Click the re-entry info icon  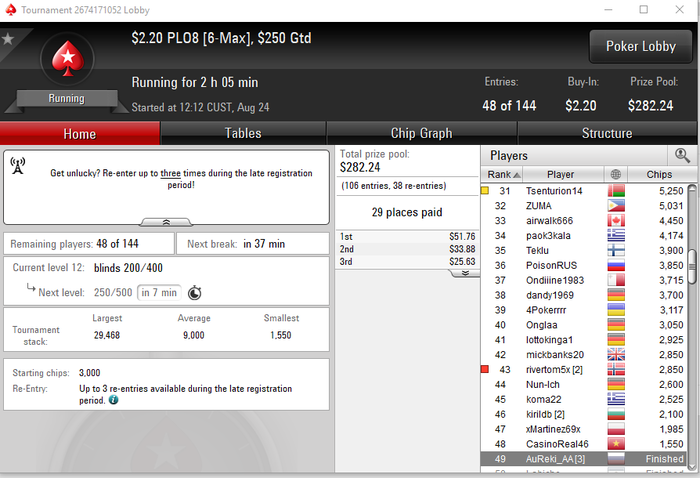[113, 400]
